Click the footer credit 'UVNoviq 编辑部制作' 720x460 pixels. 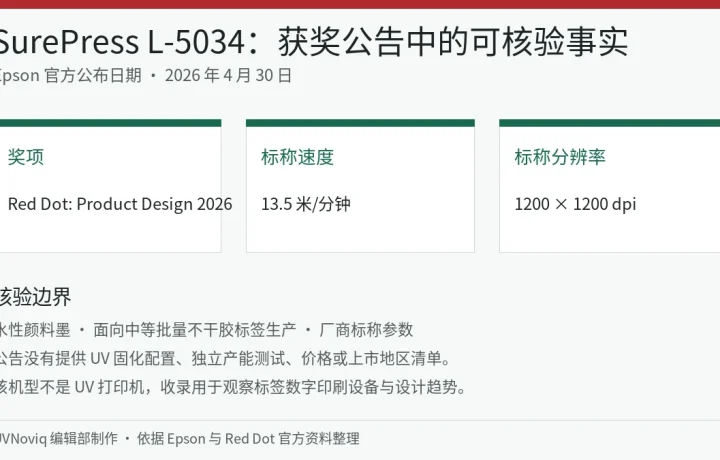(59, 438)
